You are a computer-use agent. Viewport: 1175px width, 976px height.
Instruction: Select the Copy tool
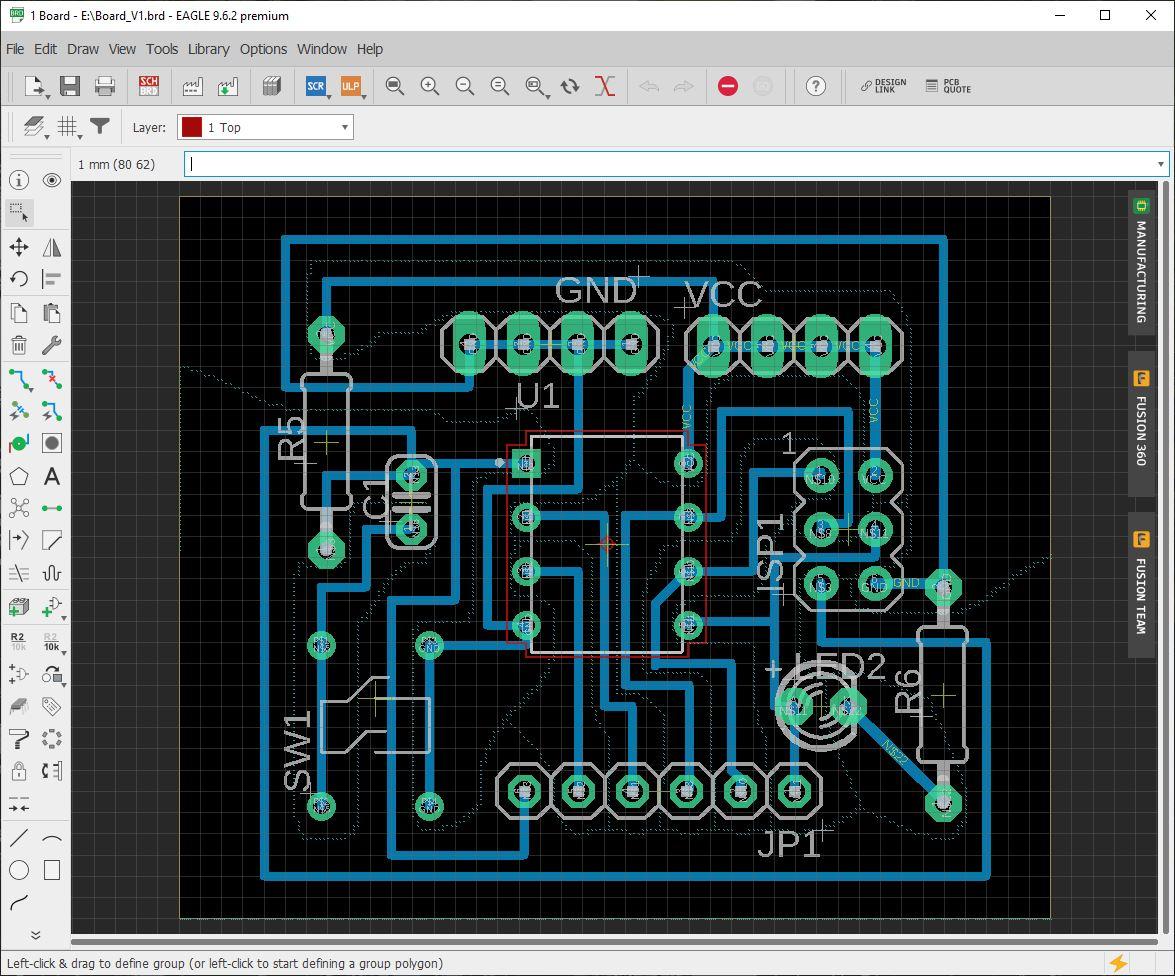[19, 313]
